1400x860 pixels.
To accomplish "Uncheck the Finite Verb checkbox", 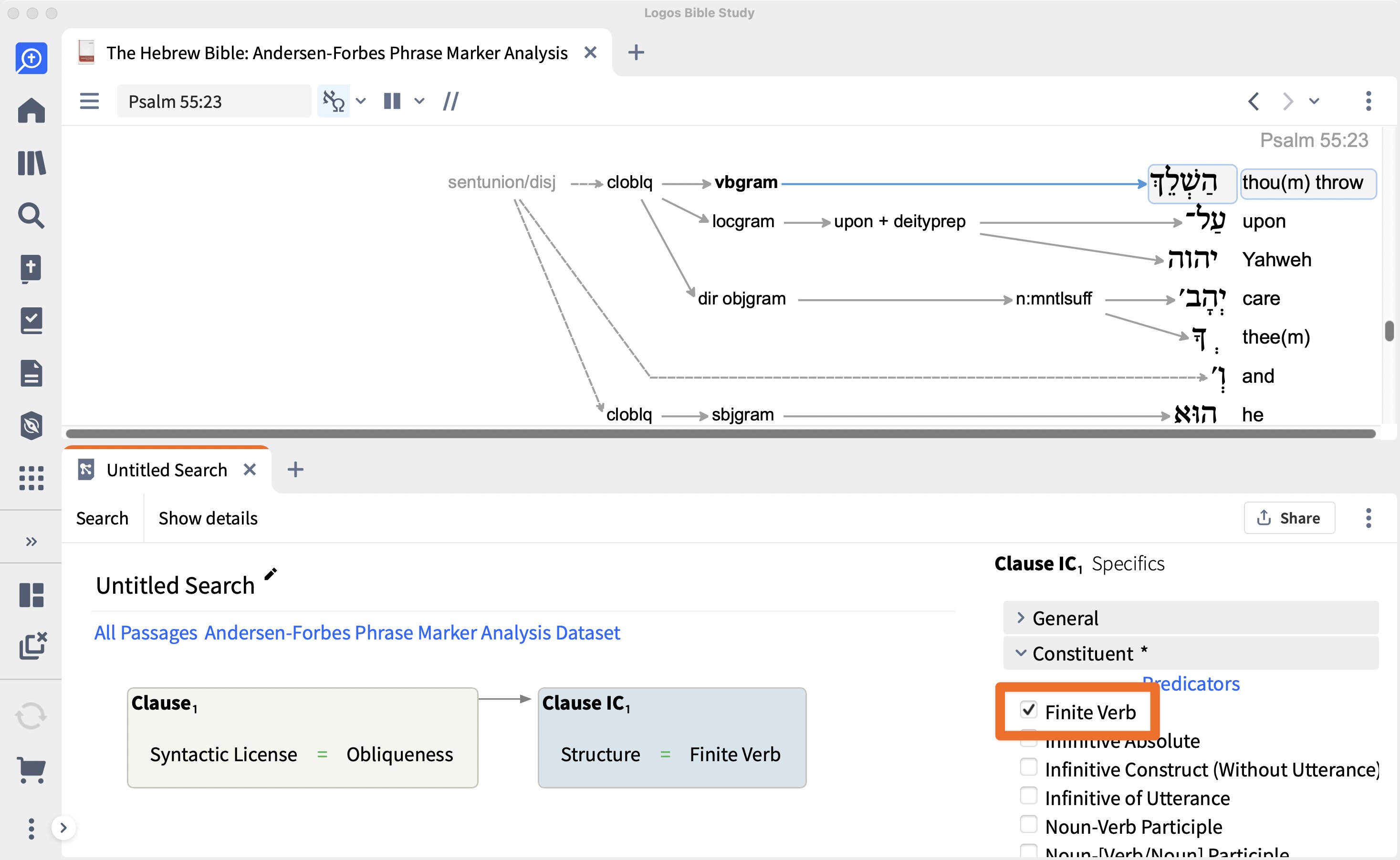I will click(x=1028, y=711).
